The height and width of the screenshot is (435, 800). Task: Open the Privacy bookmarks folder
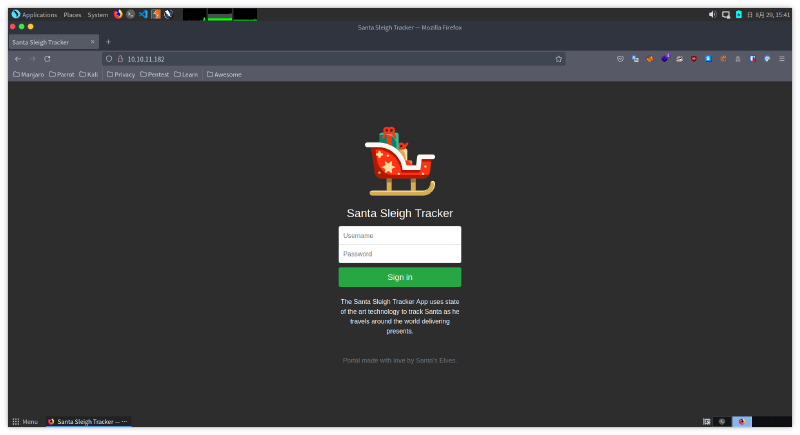pos(121,74)
